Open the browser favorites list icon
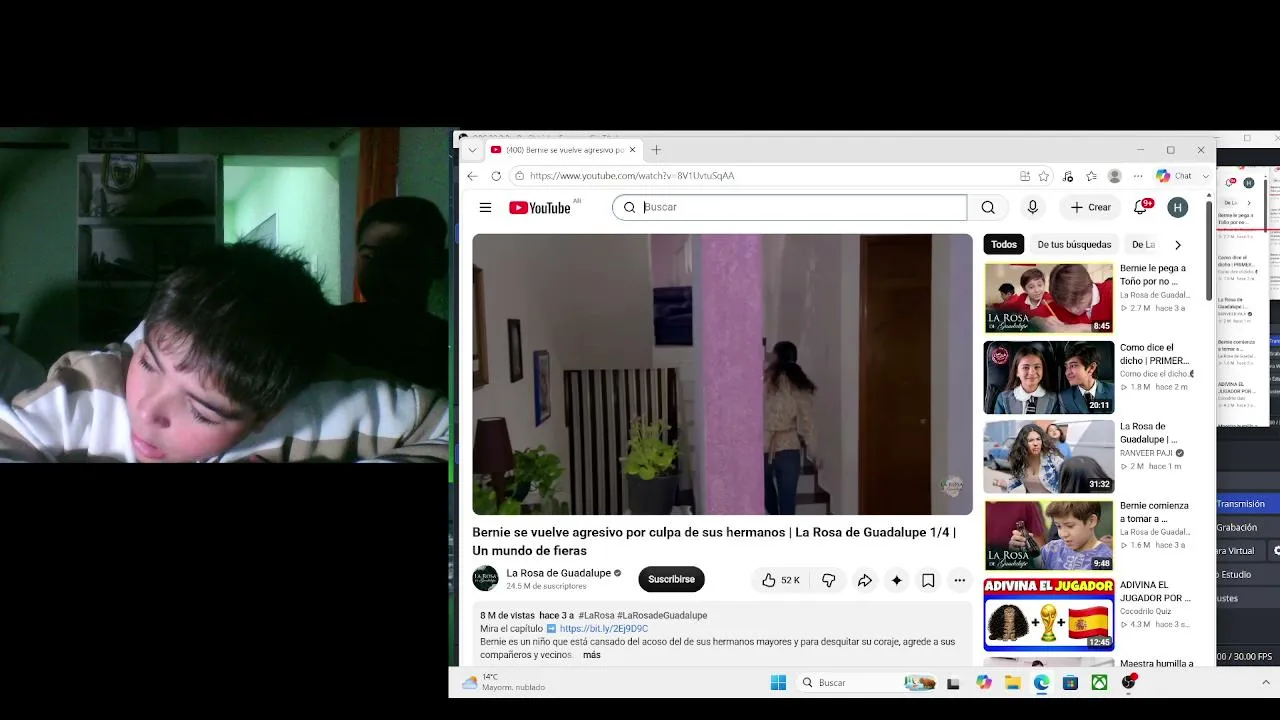Screen dimensions: 1280x720 1091,176
